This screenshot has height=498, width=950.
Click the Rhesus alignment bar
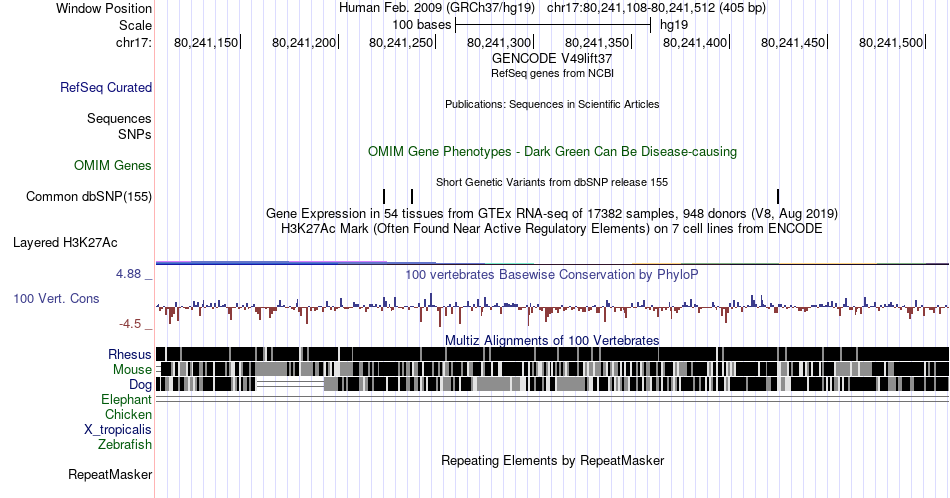coord(552,354)
